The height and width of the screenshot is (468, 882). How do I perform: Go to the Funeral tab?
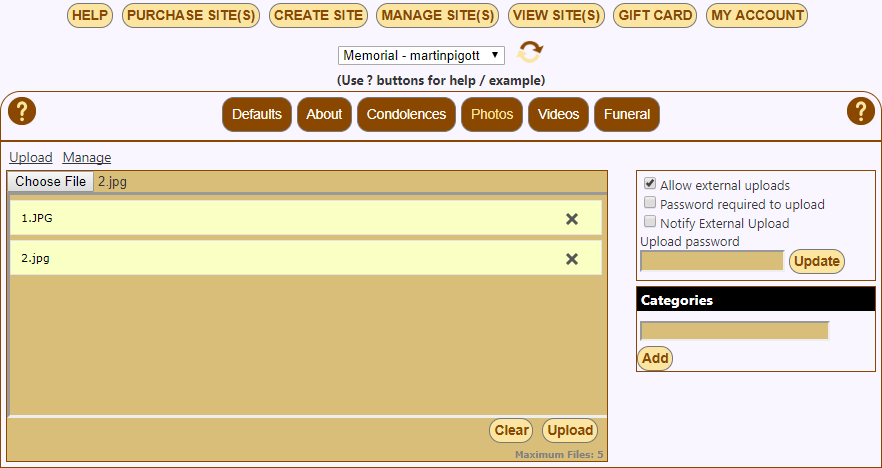tap(627, 114)
